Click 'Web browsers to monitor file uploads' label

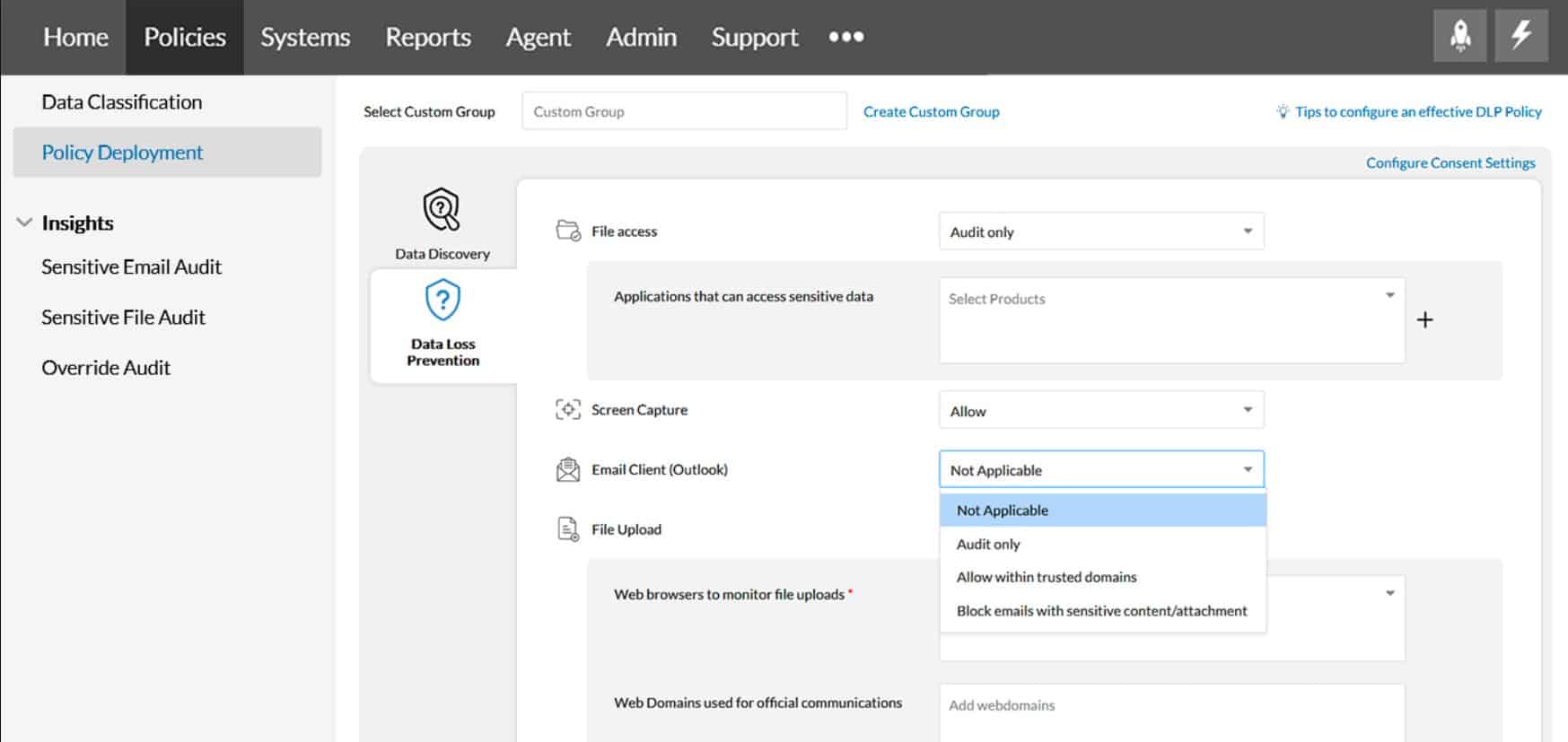[x=729, y=594]
